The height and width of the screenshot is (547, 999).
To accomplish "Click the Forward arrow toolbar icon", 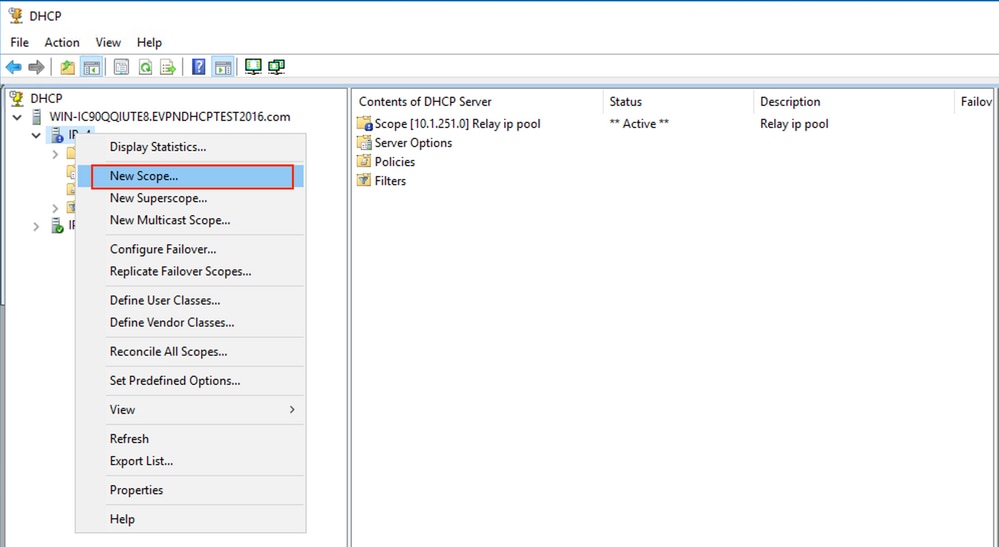I will coord(36,67).
